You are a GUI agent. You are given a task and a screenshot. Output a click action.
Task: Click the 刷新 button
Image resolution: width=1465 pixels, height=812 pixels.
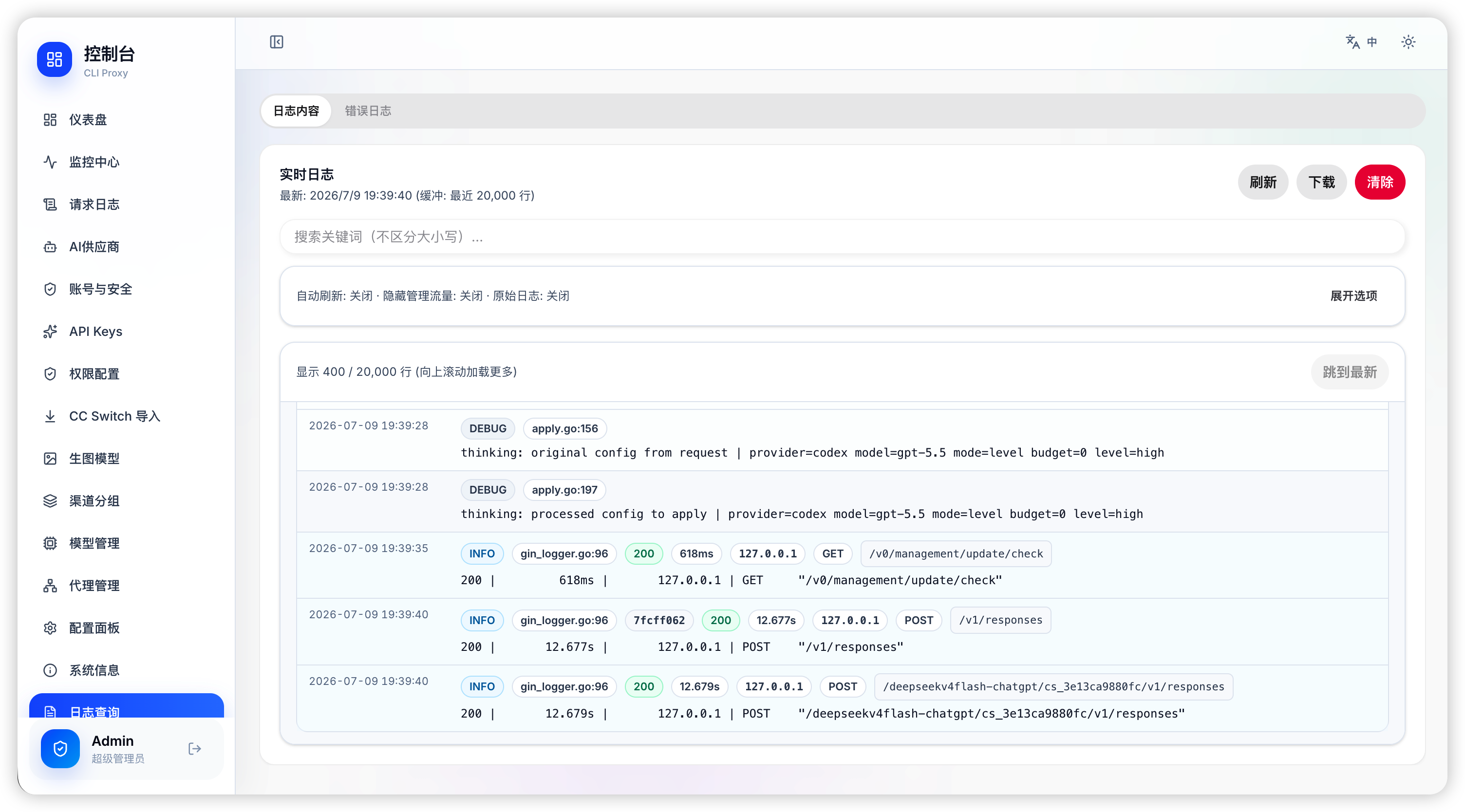pyautogui.click(x=1262, y=182)
